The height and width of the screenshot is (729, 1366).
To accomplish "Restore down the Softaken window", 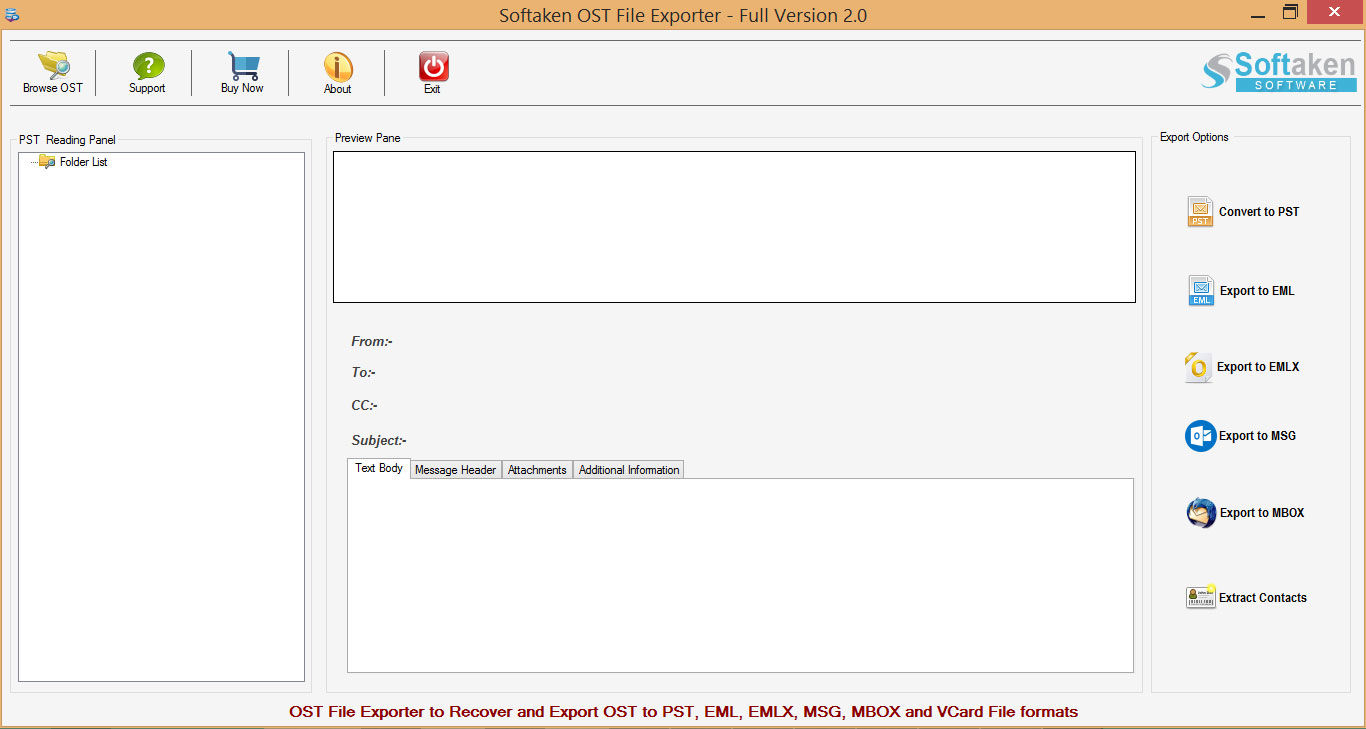I will (1290, 13).
